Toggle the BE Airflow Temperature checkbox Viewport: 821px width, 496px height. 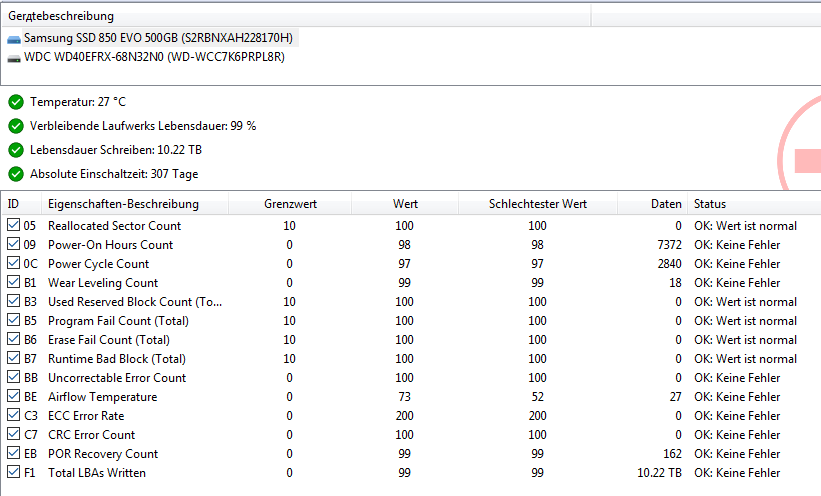(14, 395)
